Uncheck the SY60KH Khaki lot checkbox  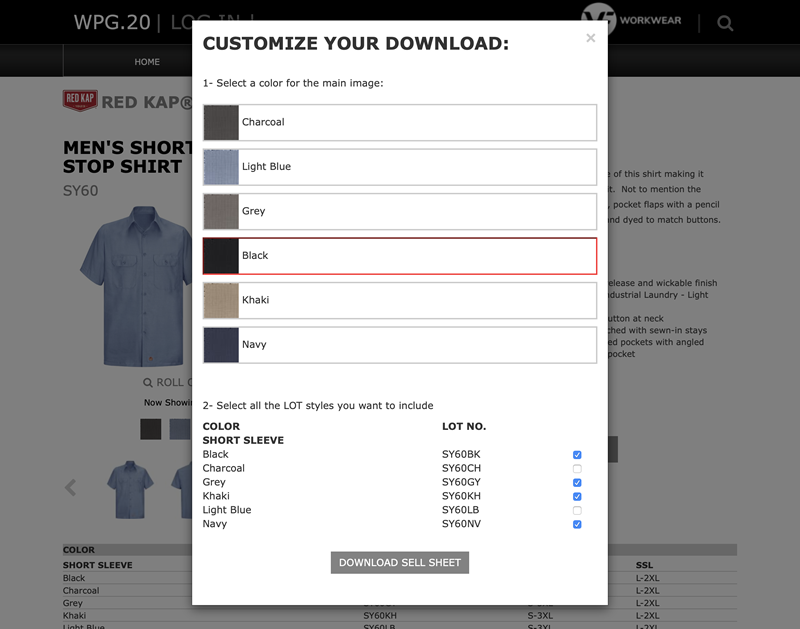coord(577,496)
